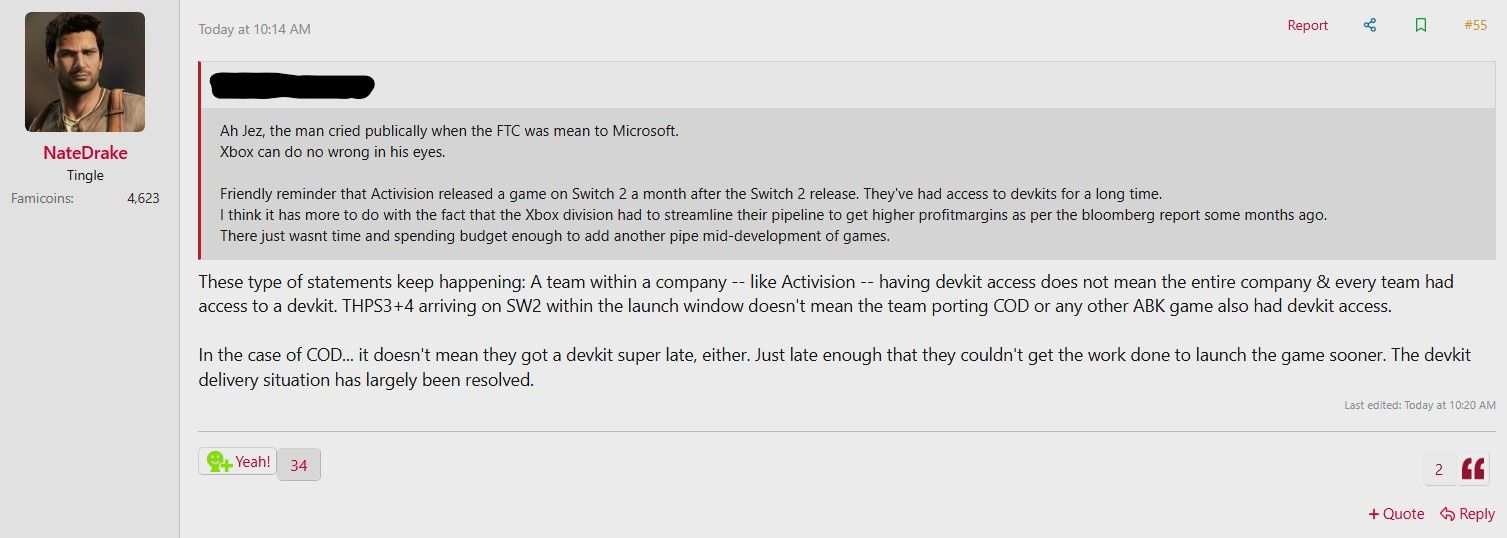Open NateDrake's avatar image
This screenshot has height=538, width=1507.
pyautogui.click(x=85, y=72)
